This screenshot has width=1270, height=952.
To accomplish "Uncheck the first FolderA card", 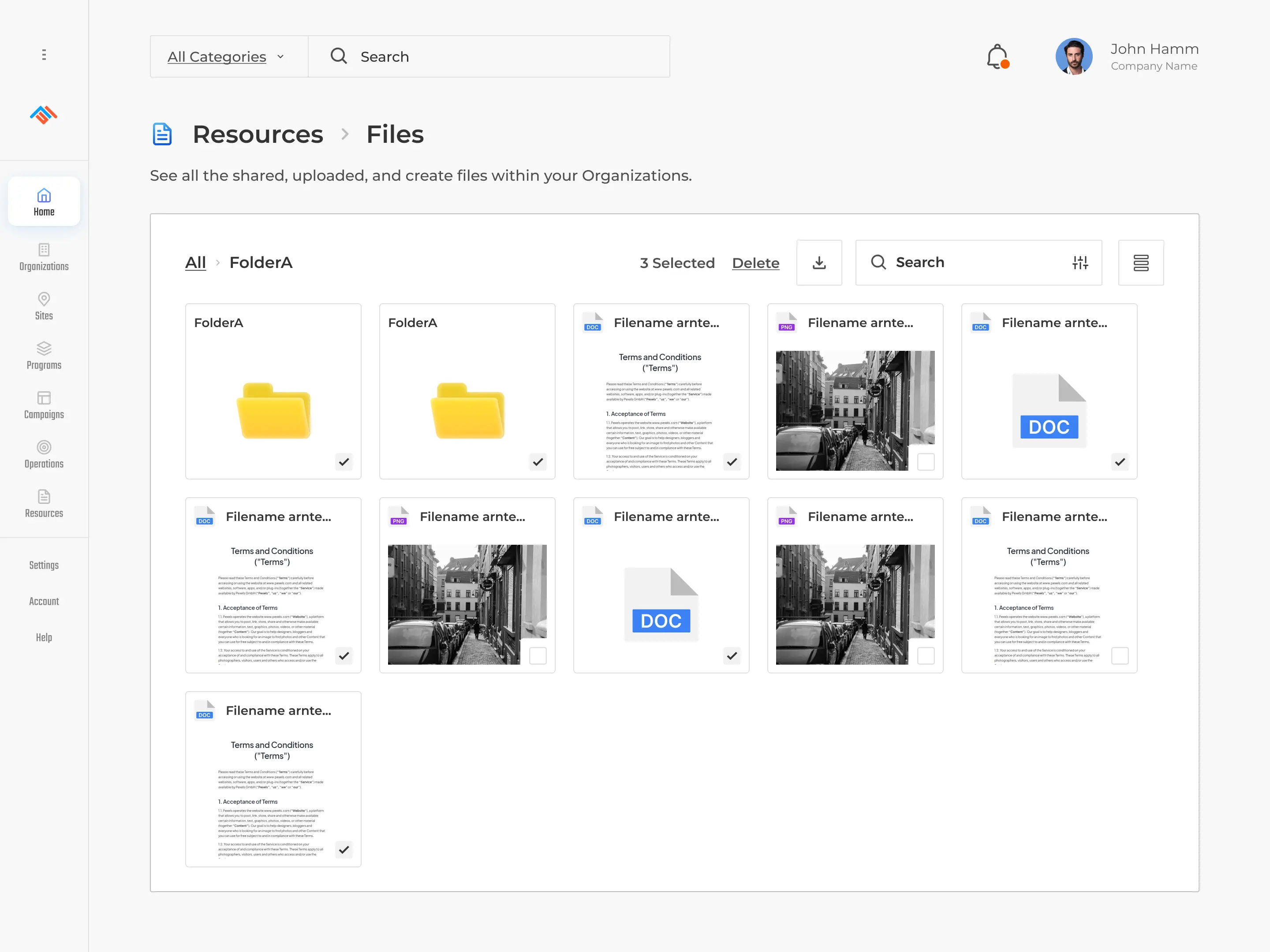I will point(344,462).
